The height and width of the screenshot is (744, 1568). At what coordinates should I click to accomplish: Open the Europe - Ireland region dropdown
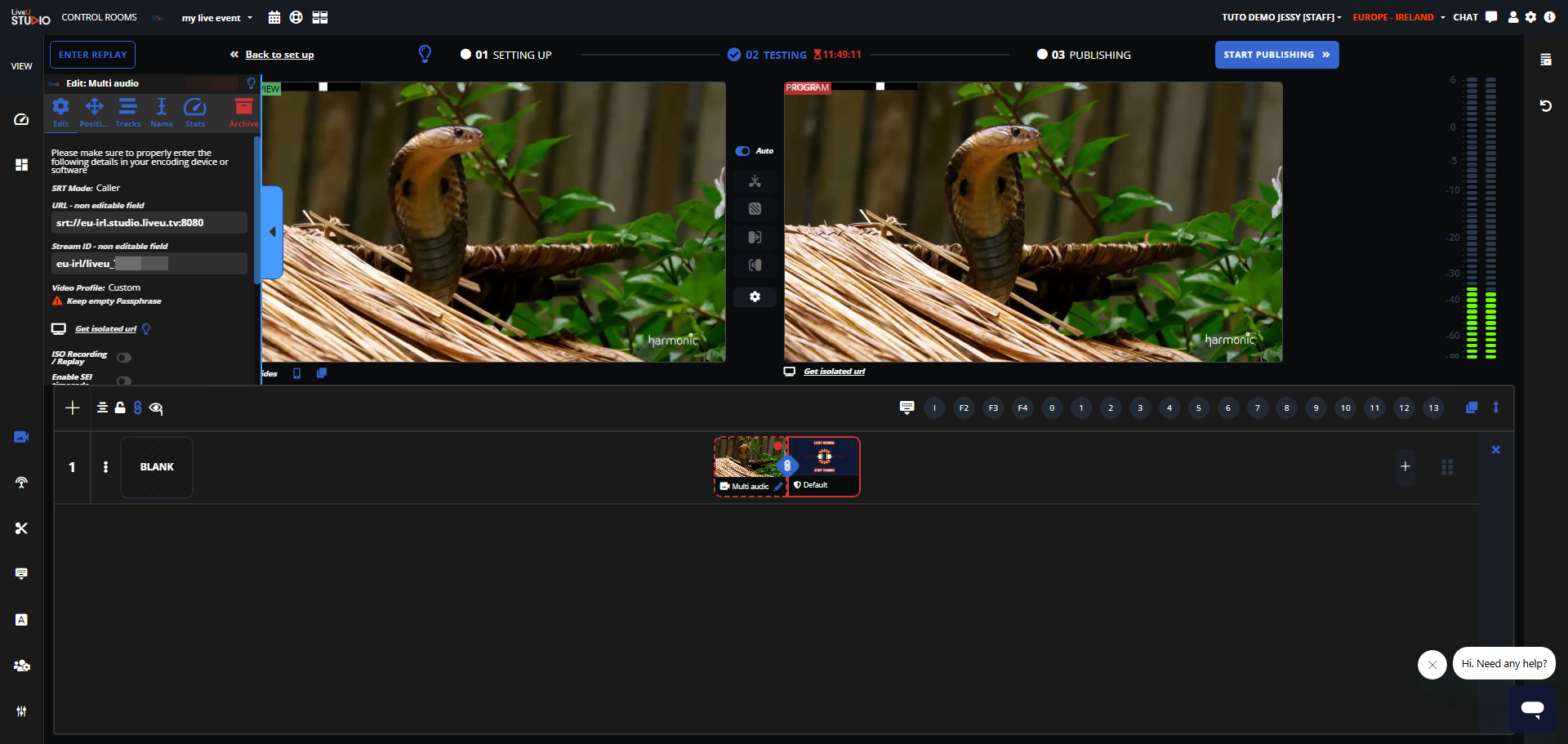tap(1398, 17)
